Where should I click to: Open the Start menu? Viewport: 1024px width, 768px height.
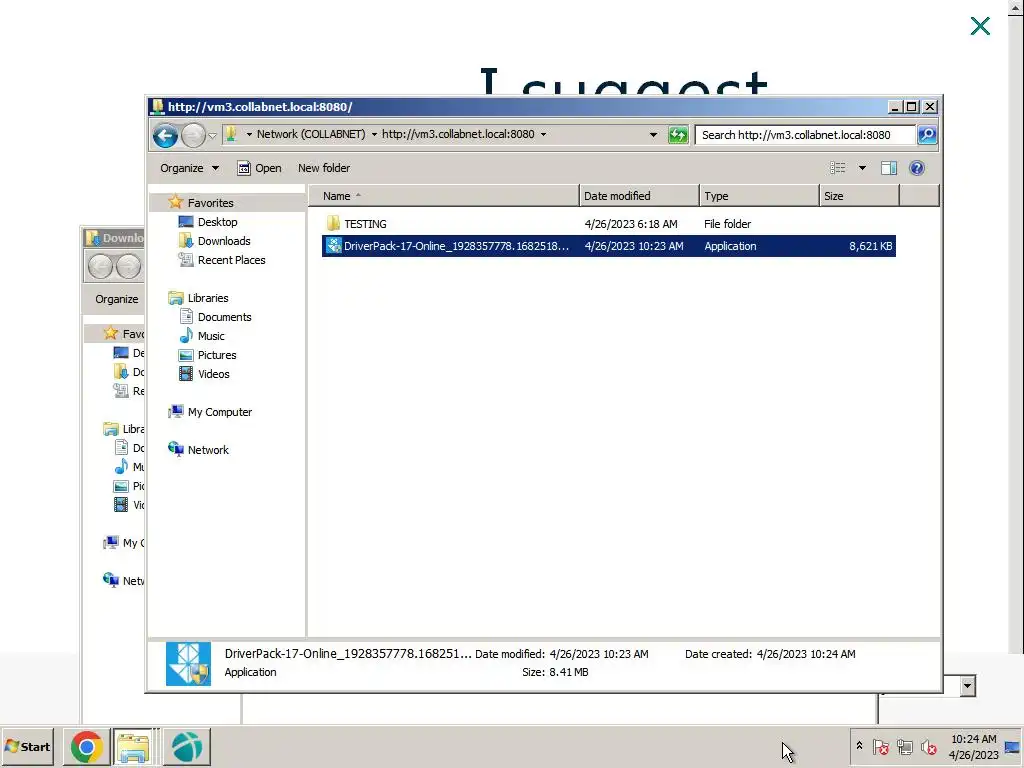pos(27,746)
